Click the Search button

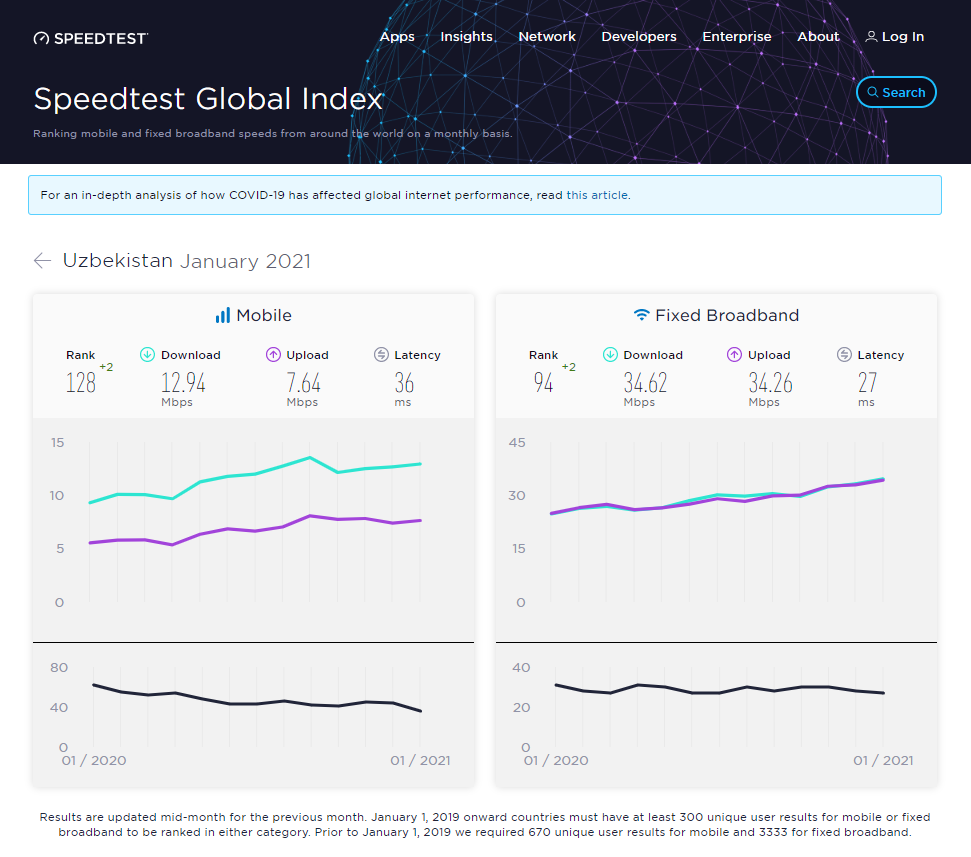[x=896, y=92]
